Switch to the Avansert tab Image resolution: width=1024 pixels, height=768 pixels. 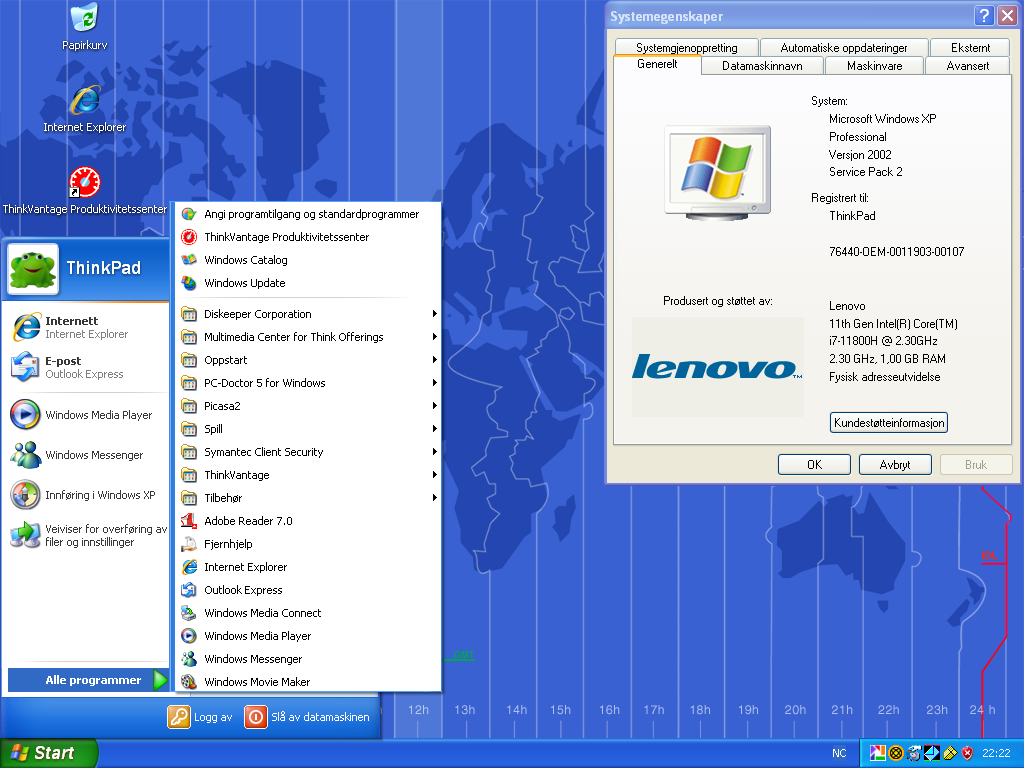pyautogui.click(x=967, y=66)
